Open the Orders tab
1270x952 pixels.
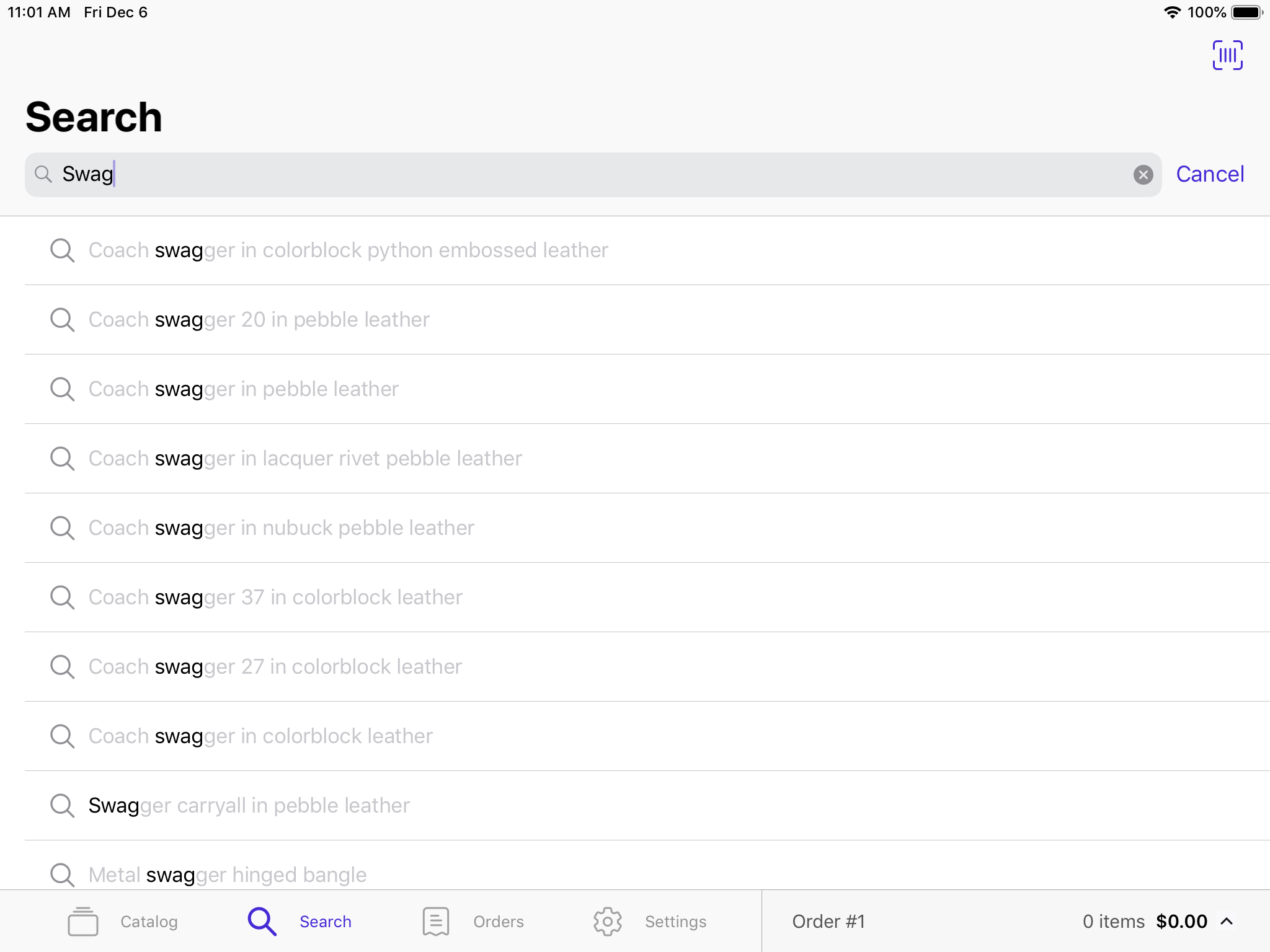473,922
